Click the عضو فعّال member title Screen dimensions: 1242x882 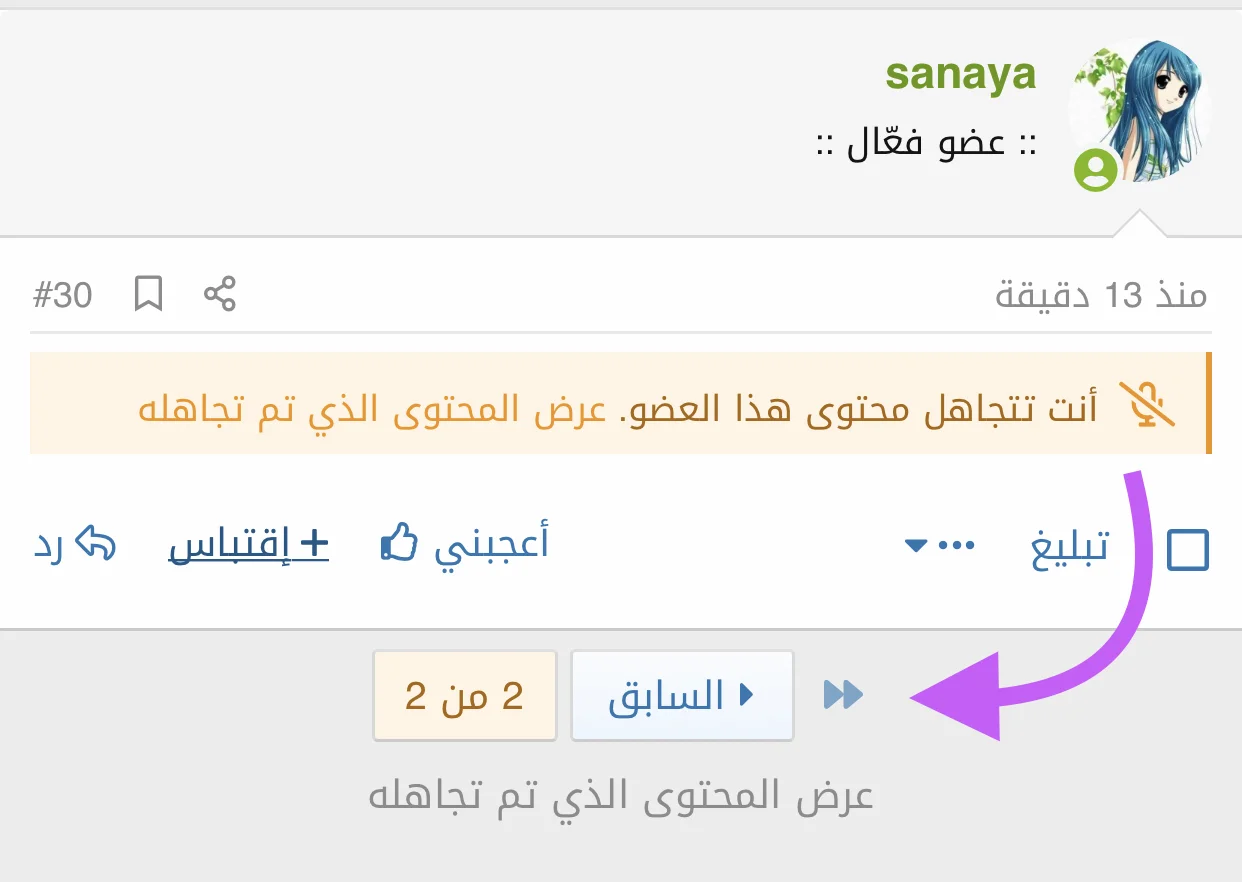point(925,145)
